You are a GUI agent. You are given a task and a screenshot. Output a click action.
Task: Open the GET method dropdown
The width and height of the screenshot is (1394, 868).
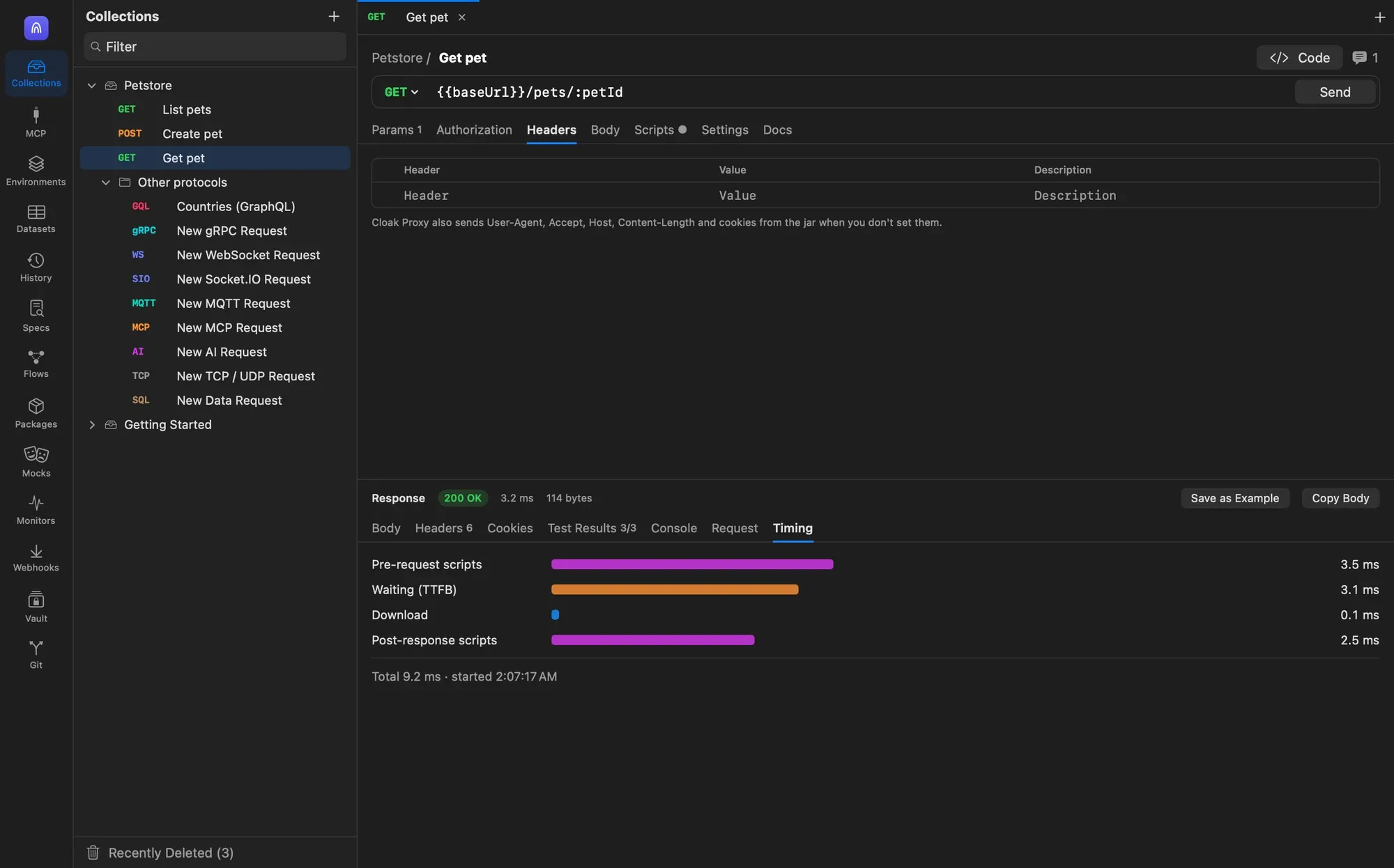tap(401, 92)
